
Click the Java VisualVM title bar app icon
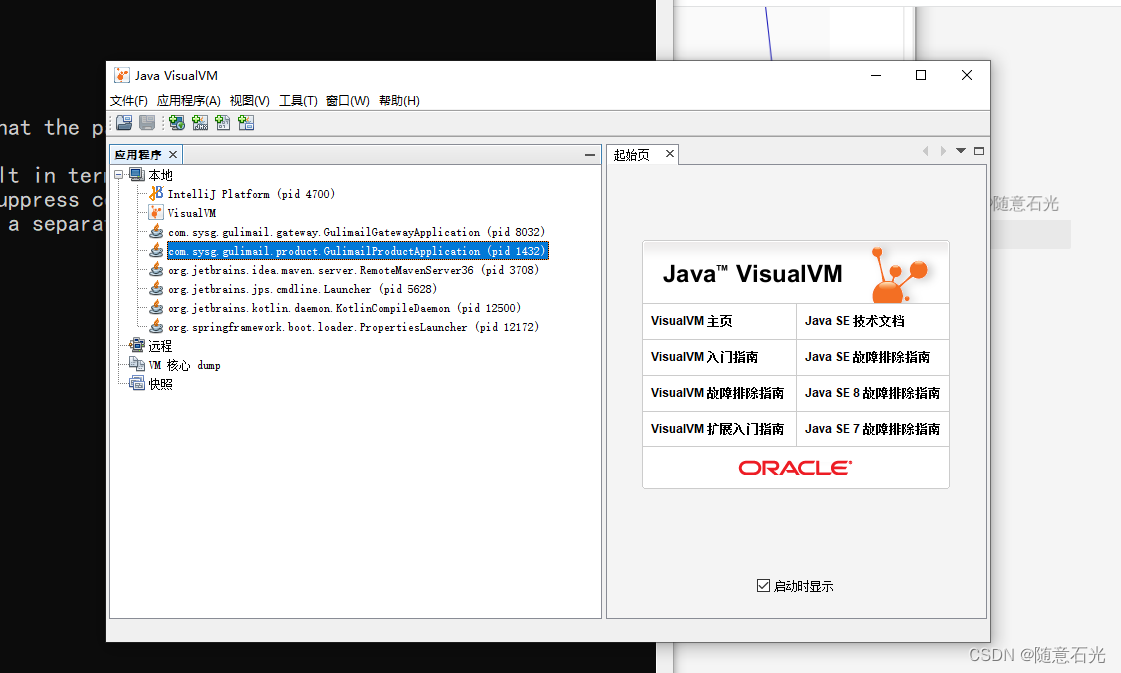[122, 76]
